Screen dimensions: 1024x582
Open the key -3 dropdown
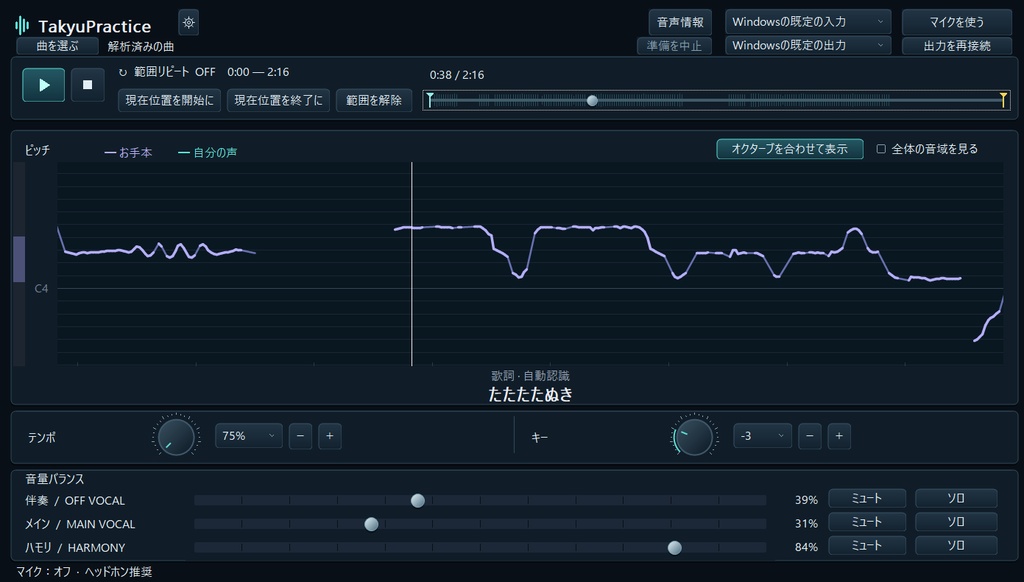tap(763, 436)
